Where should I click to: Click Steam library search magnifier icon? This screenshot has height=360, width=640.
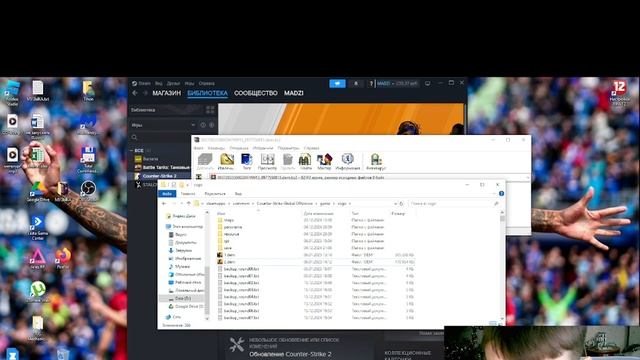click(x=135, y=138)
